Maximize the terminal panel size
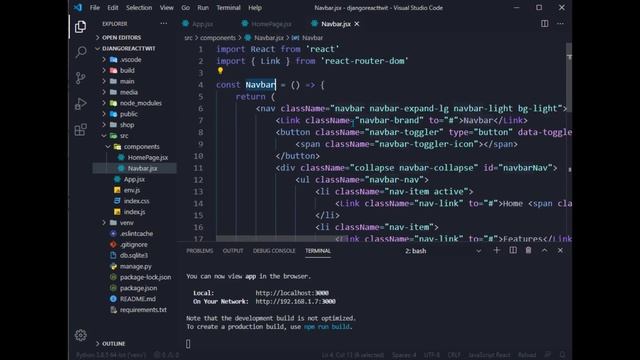The height and width of the screenshot is (360, 640). click(544, 250)
